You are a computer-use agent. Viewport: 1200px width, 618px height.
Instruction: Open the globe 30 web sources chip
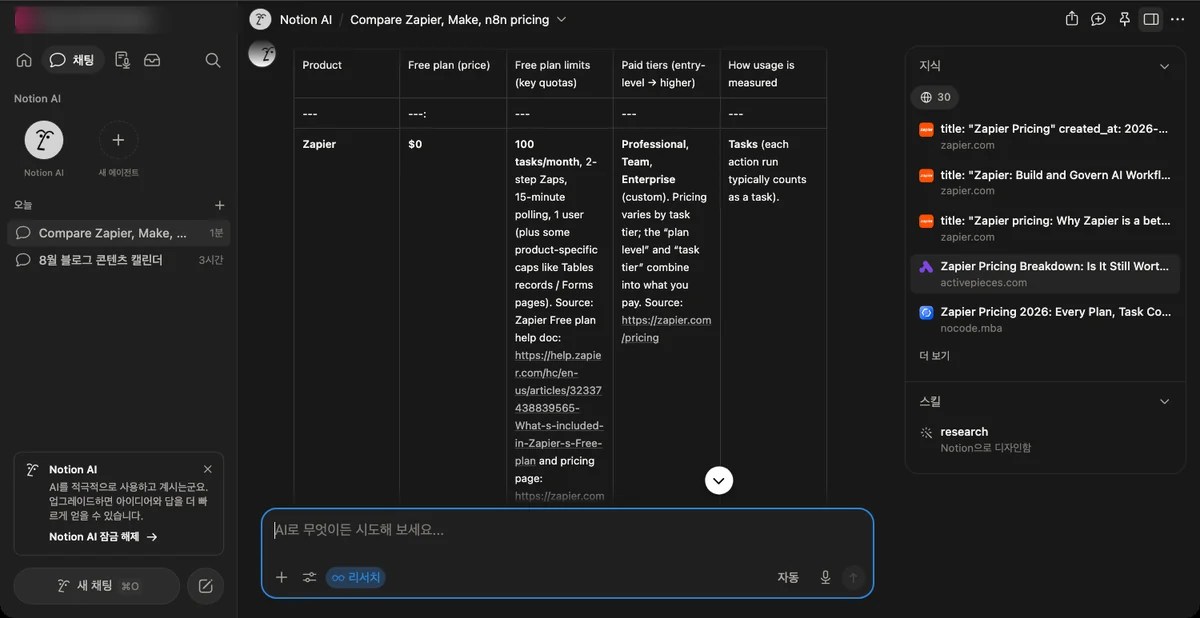(x=935, y=97)
